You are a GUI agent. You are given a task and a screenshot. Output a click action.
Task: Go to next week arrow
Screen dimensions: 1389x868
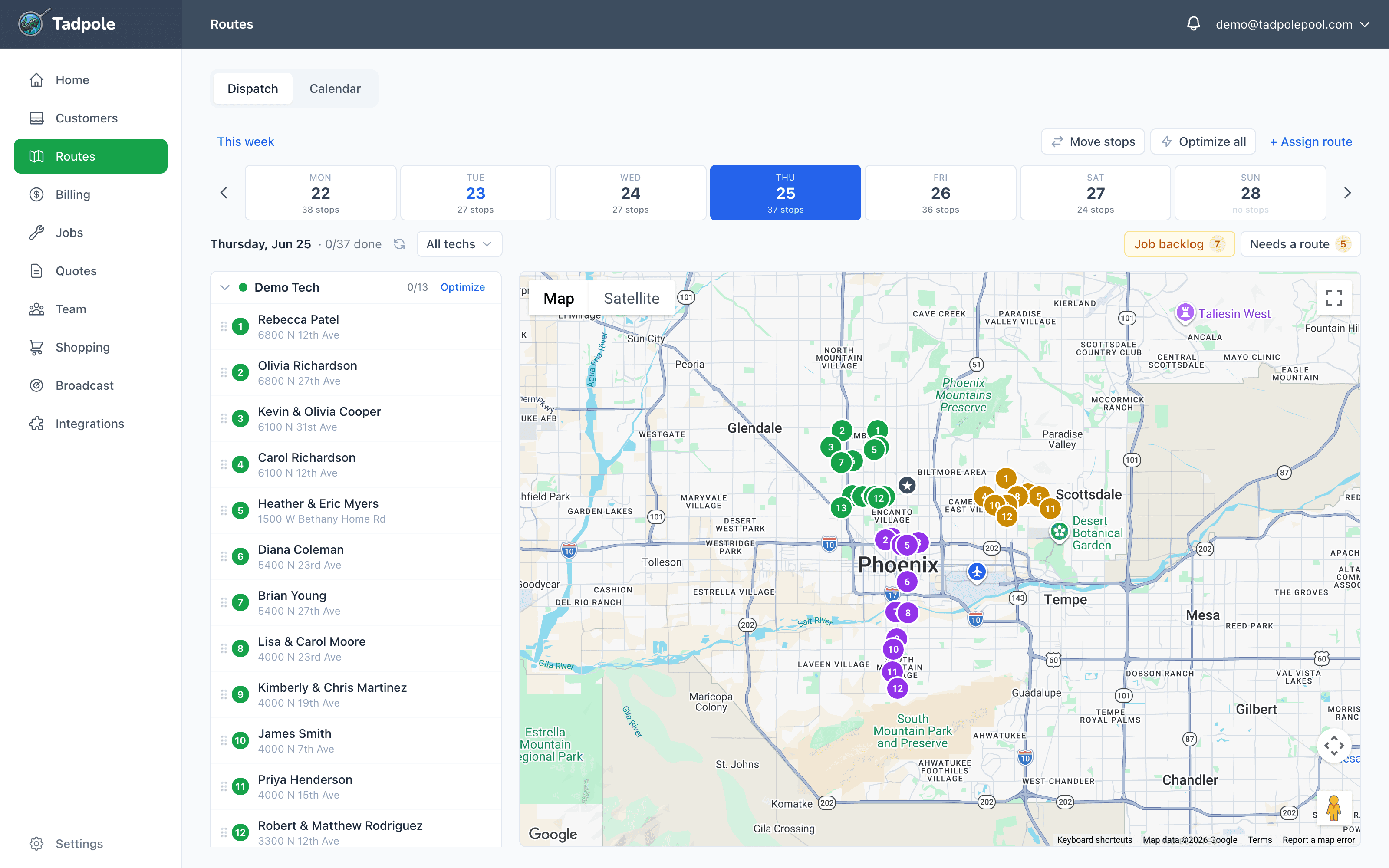[x=1347, y=193]
